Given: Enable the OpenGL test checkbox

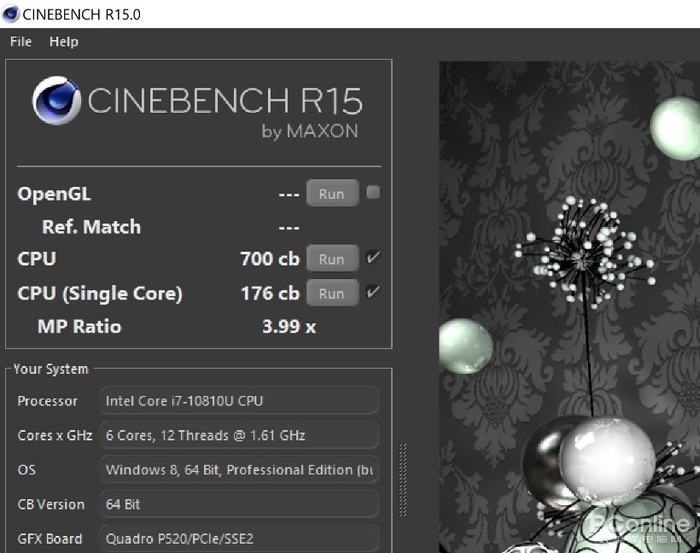Looking at the screenshot, I should [373, 192].
